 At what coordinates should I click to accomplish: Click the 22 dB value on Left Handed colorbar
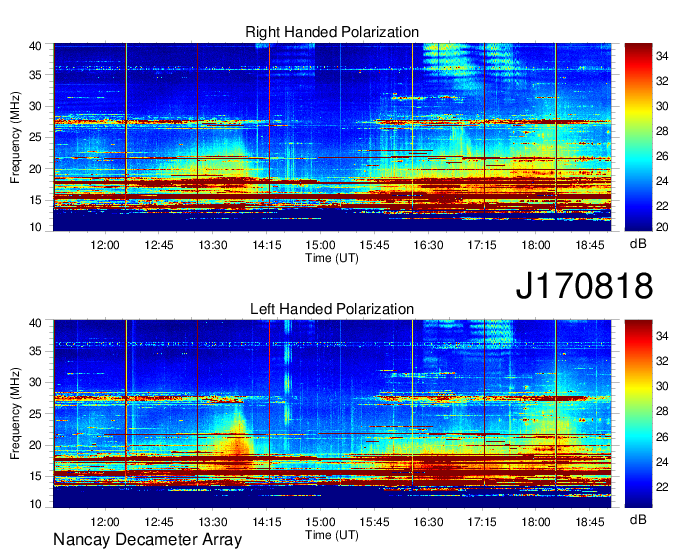click(x=662, y=487)
